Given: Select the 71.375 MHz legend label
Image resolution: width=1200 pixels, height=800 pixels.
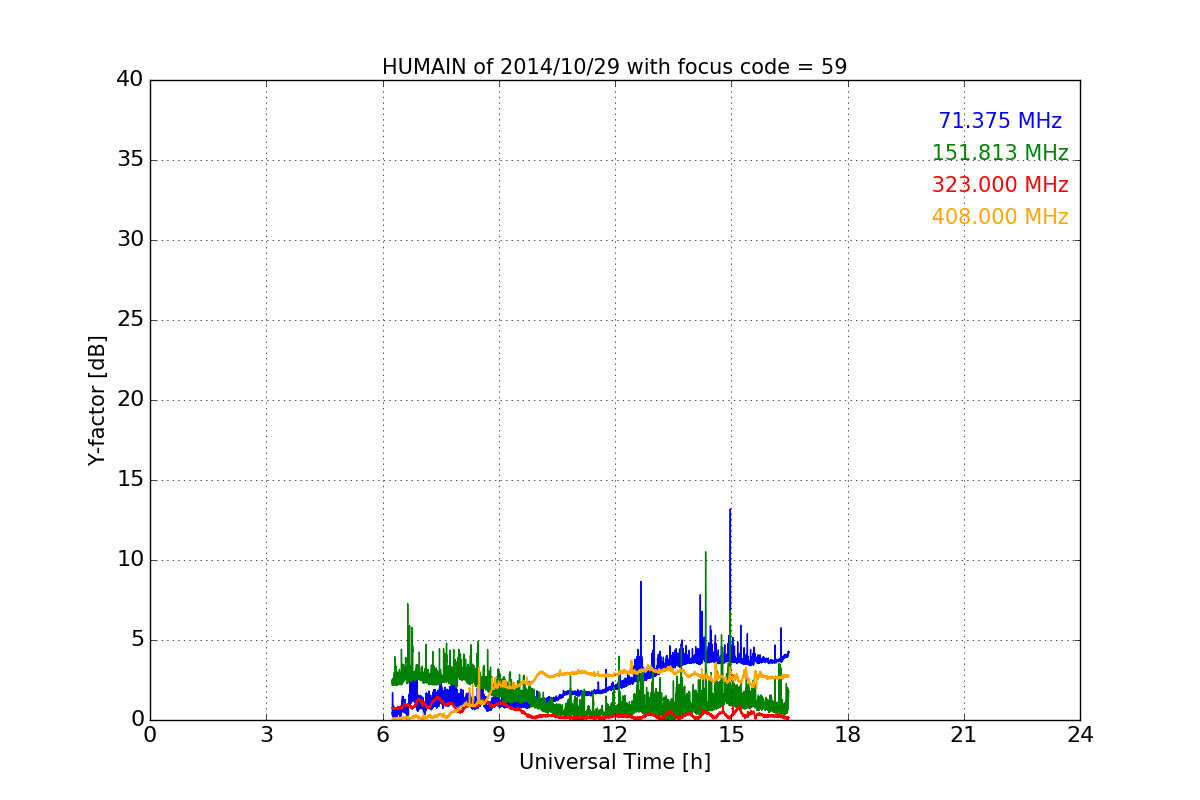Looking at the screenshot, I should [x=1000, y=121].
